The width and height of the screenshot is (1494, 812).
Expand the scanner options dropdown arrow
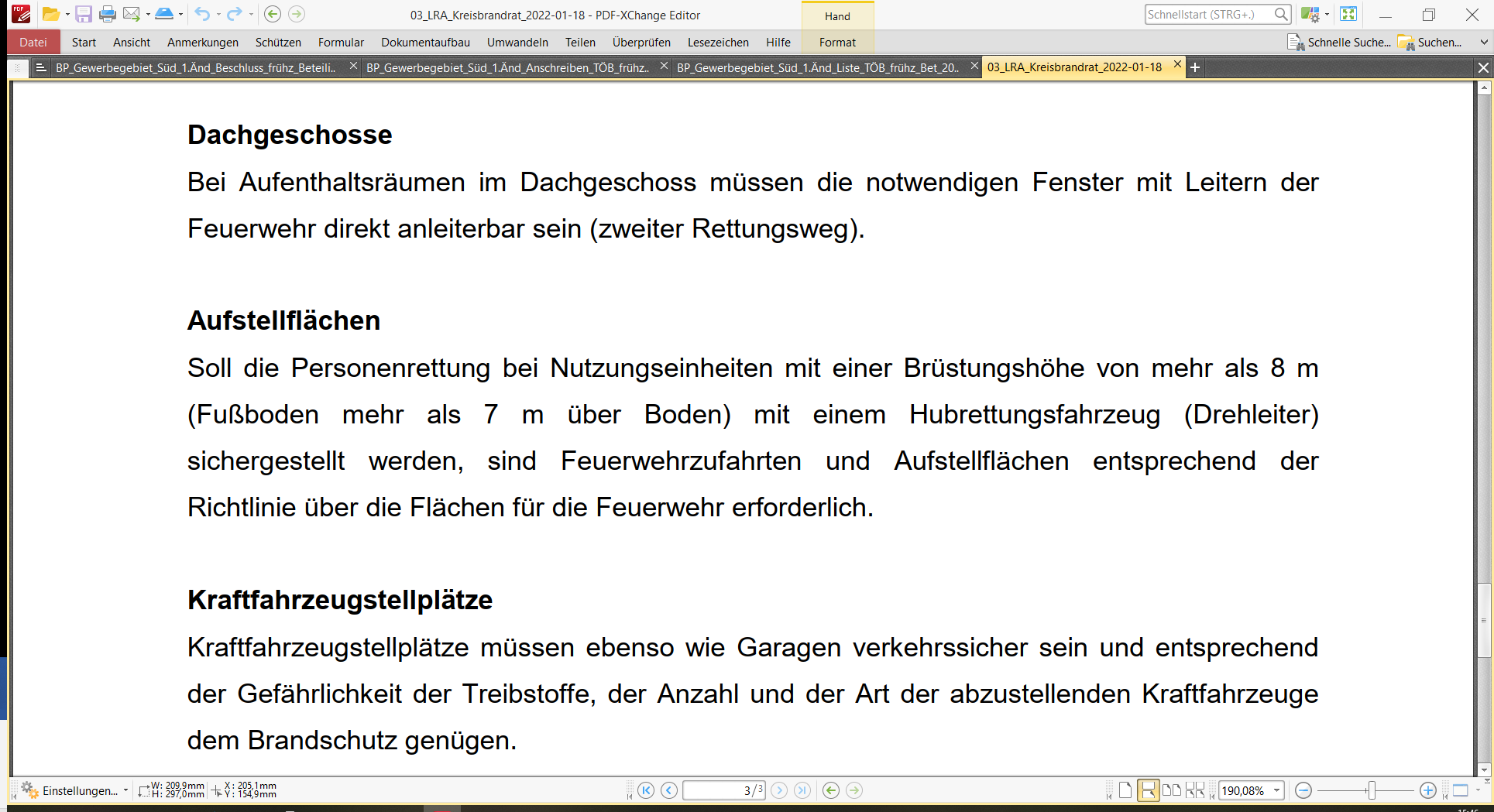click(x=180, y=14)
